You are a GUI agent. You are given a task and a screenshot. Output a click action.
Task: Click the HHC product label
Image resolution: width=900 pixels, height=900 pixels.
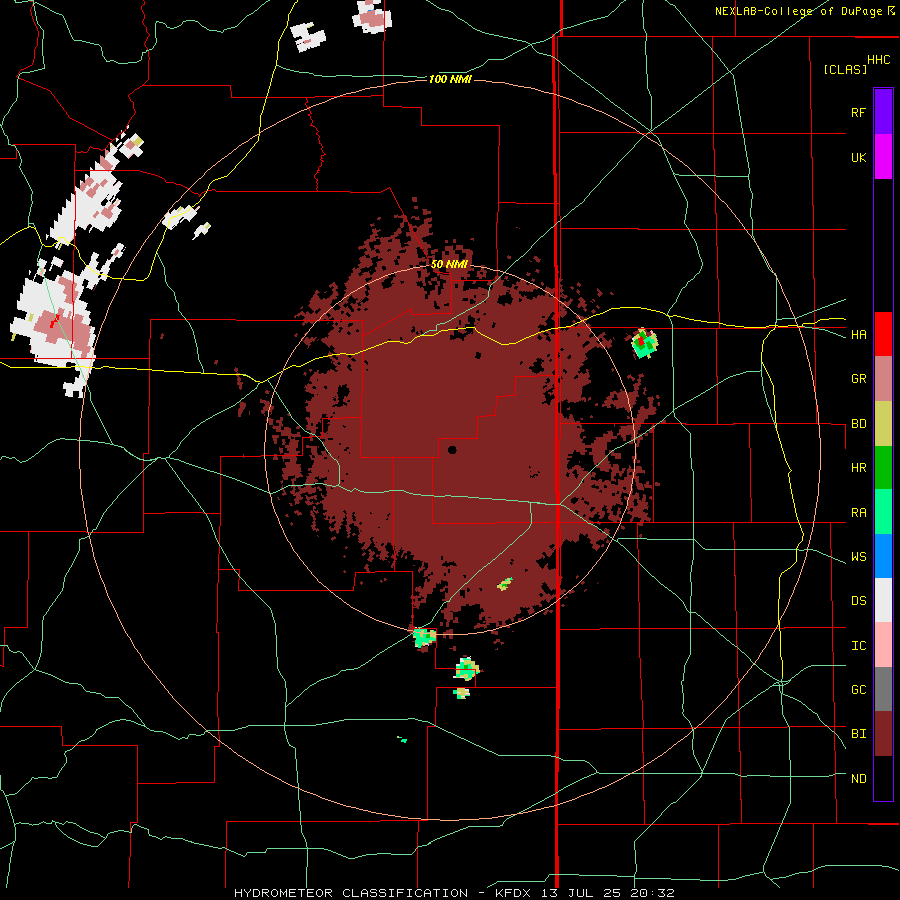coord(879,60)
